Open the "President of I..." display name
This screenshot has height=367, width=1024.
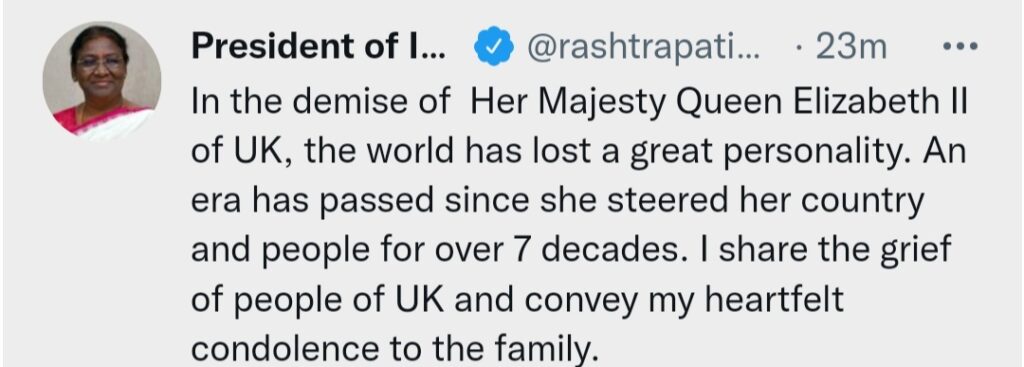pos(319,47)
